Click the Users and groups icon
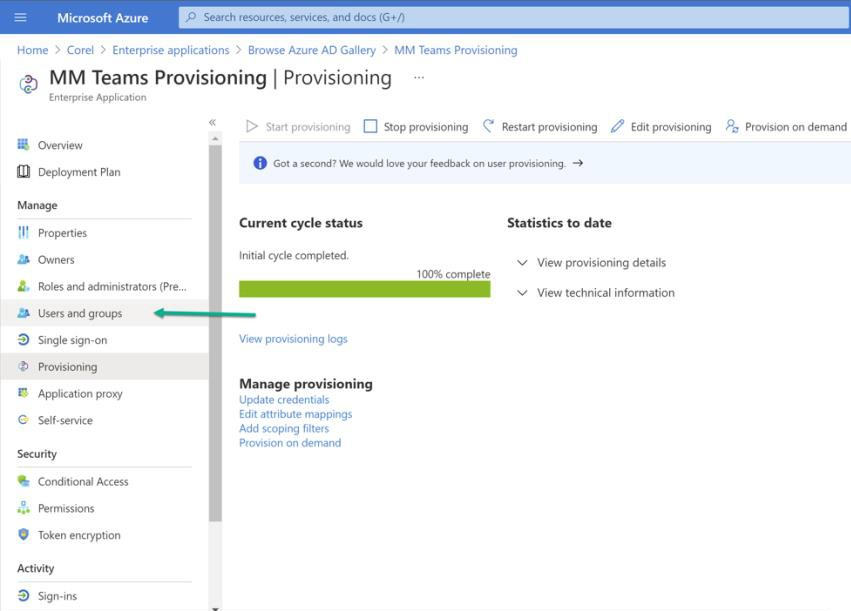Screen dimensions: 851x611 pyautogui.click(x=23, y=313)
